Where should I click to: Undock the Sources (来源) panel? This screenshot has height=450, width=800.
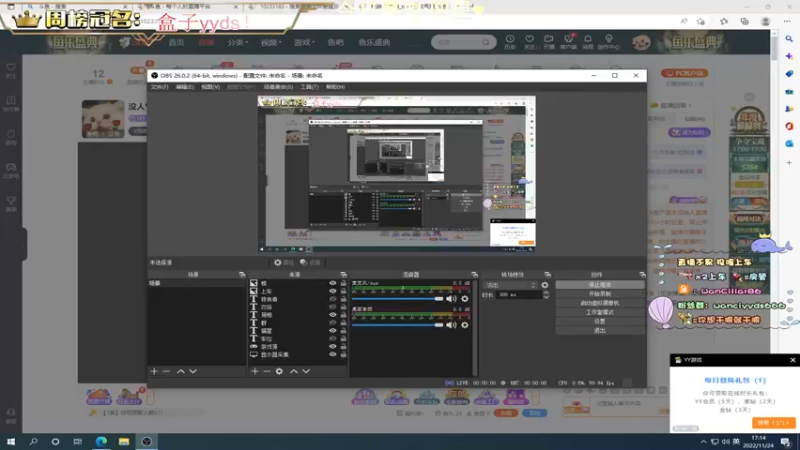343,274
